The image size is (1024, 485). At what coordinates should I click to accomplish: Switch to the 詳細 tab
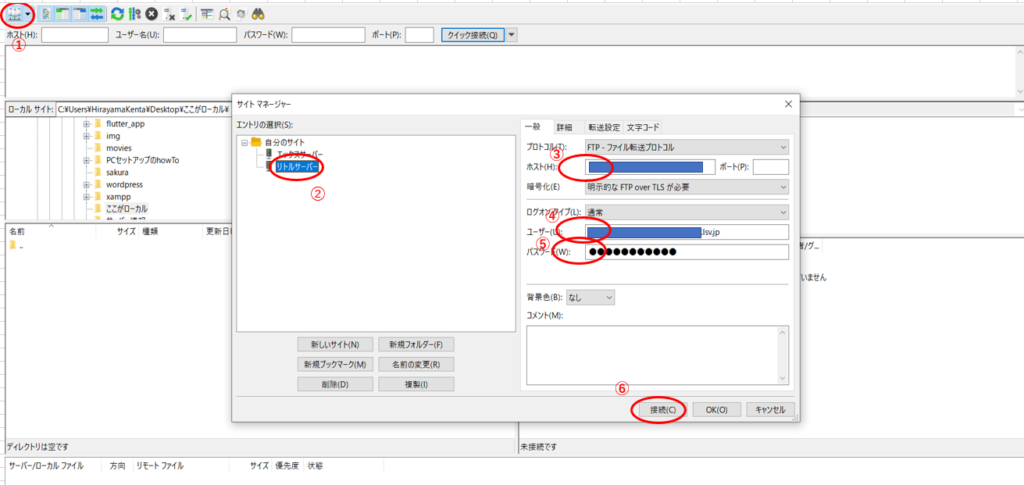point(564,127)
